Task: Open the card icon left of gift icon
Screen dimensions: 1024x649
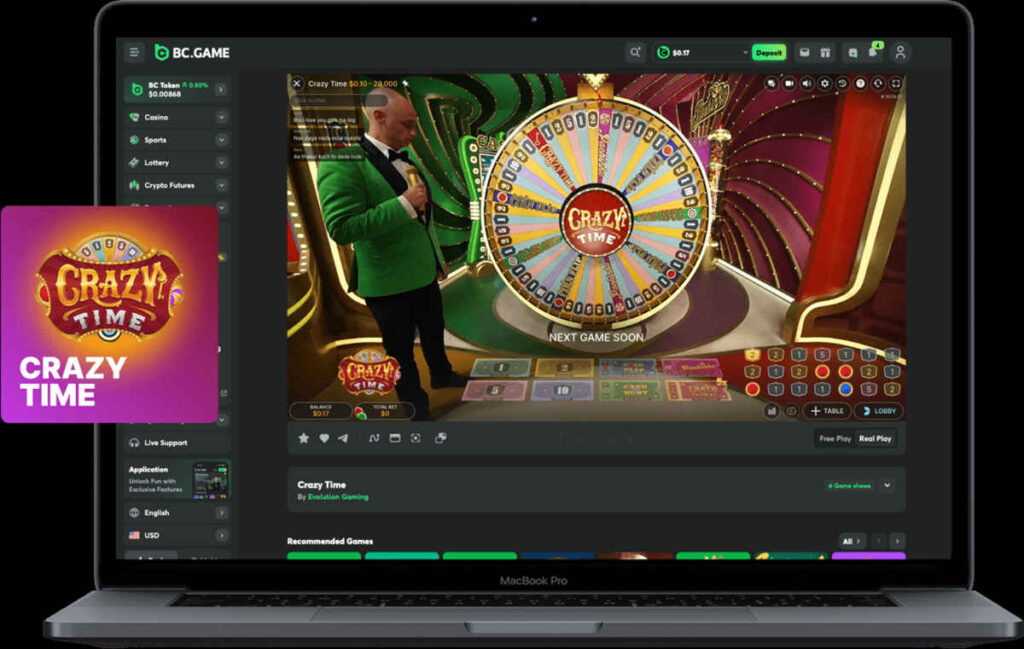Action: point(805,52)
